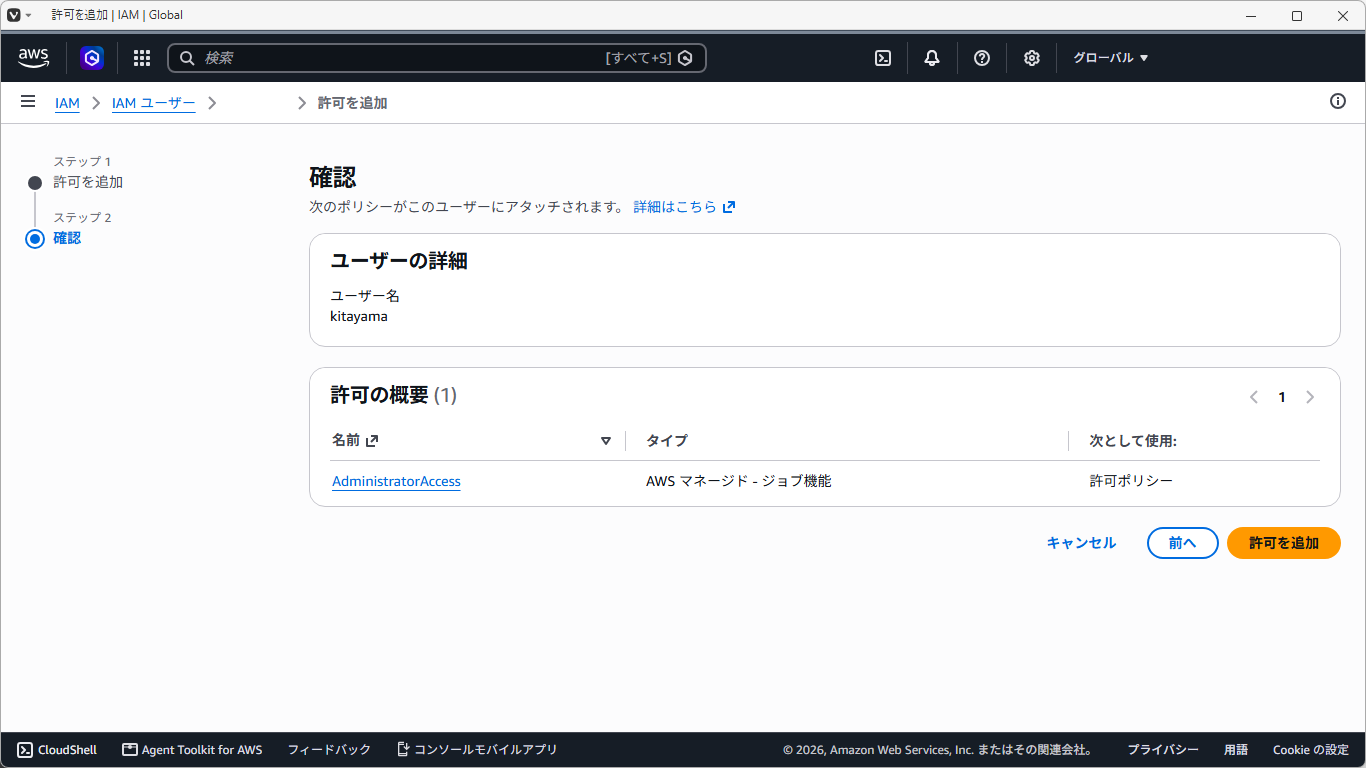
Task: Open Agent Toolkit for AWS
Action: pyautogui.click(x=192, y=750)
